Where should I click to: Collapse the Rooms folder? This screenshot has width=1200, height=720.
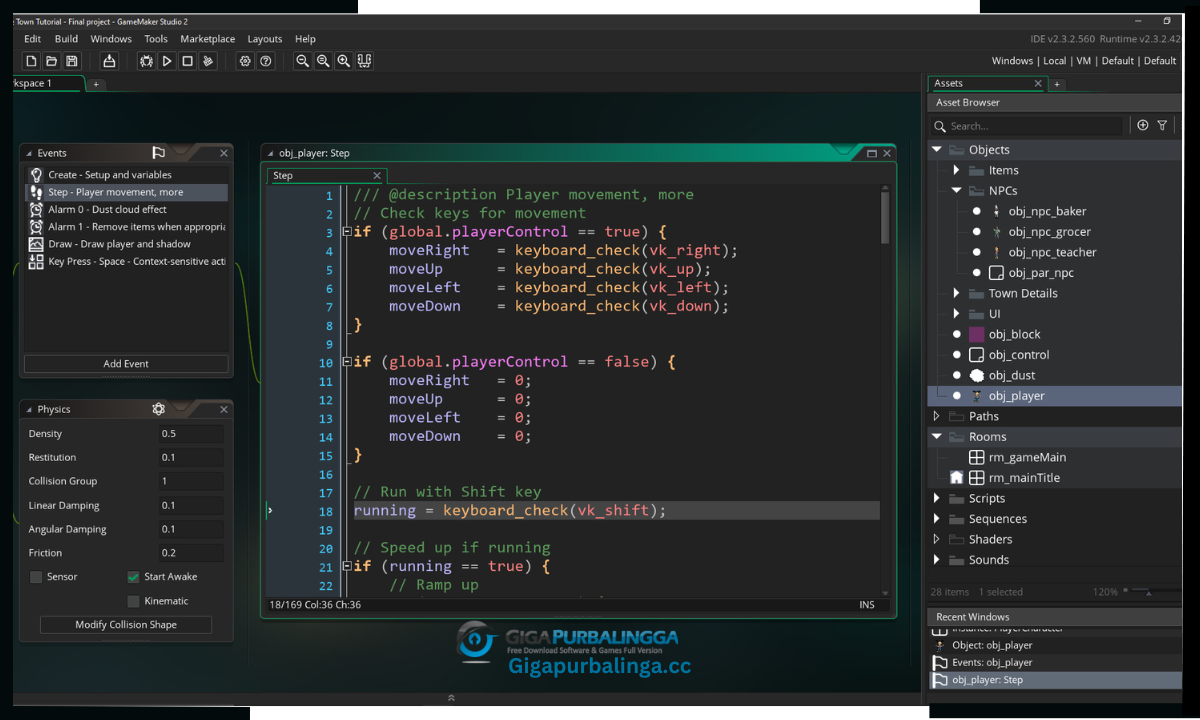pos(937,437)
